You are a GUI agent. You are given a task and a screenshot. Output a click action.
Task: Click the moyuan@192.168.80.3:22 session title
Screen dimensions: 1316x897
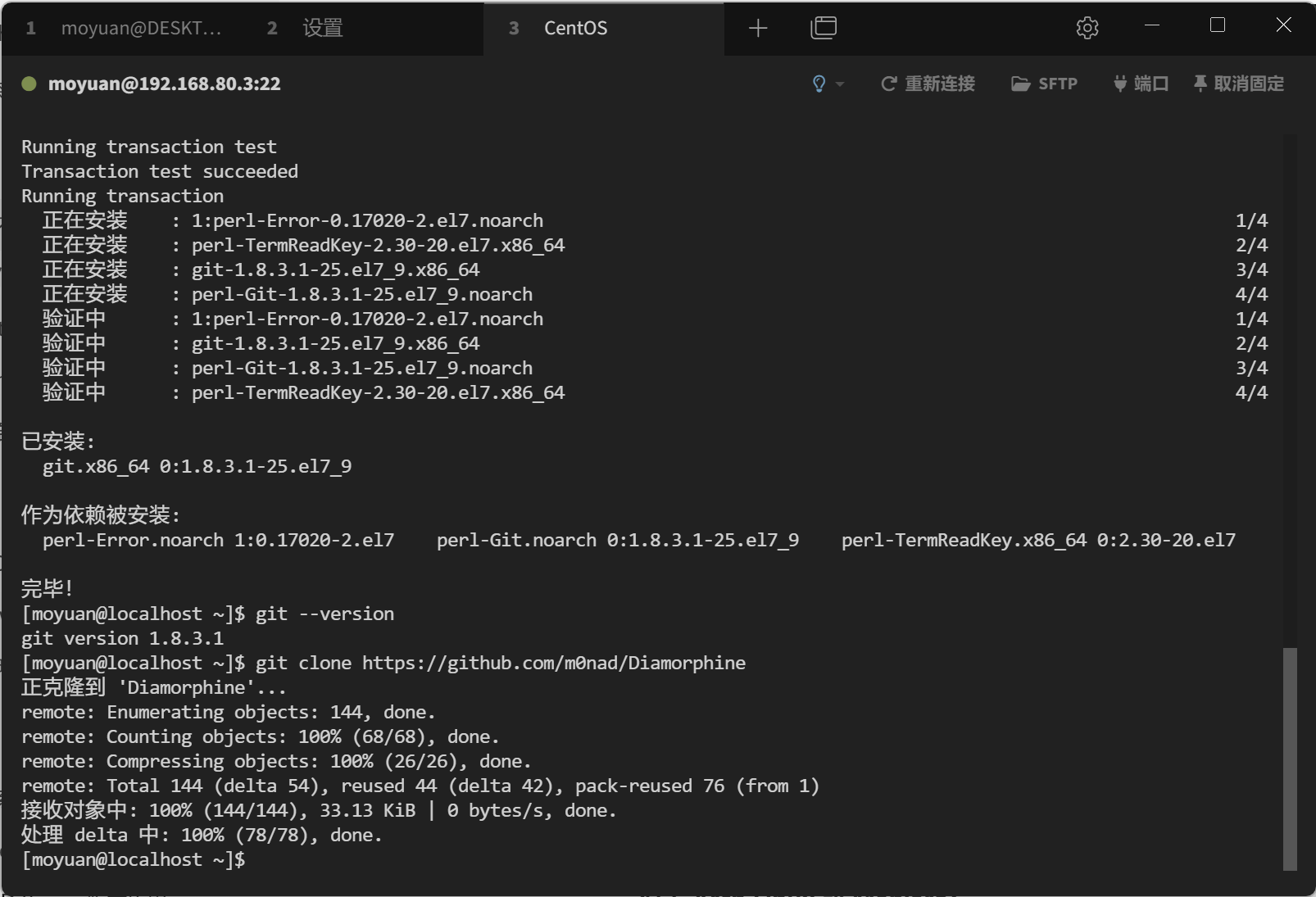click(164, 84)
